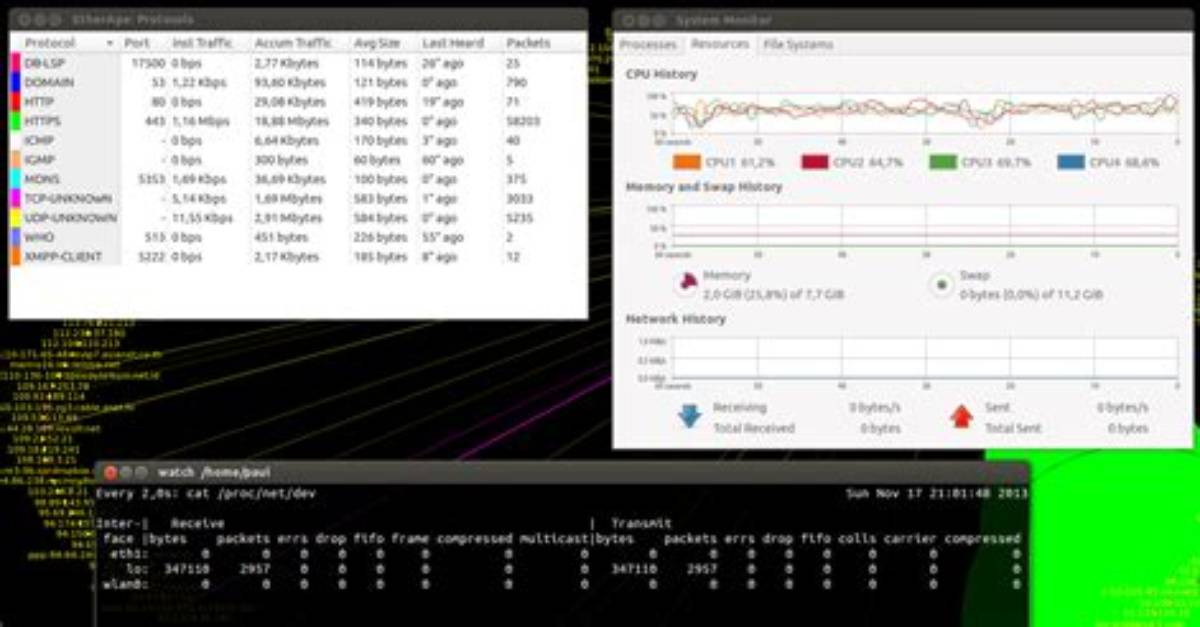The image size is (1200, 627).
Task: Click '60" ago' in IGMP row
Action: click(x=442, y=160)
